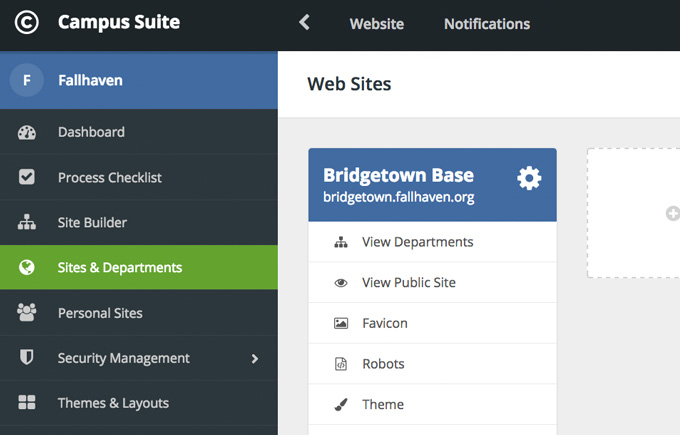
Task: Click the Dashboard gauge icon
Action: coord(26,132)
